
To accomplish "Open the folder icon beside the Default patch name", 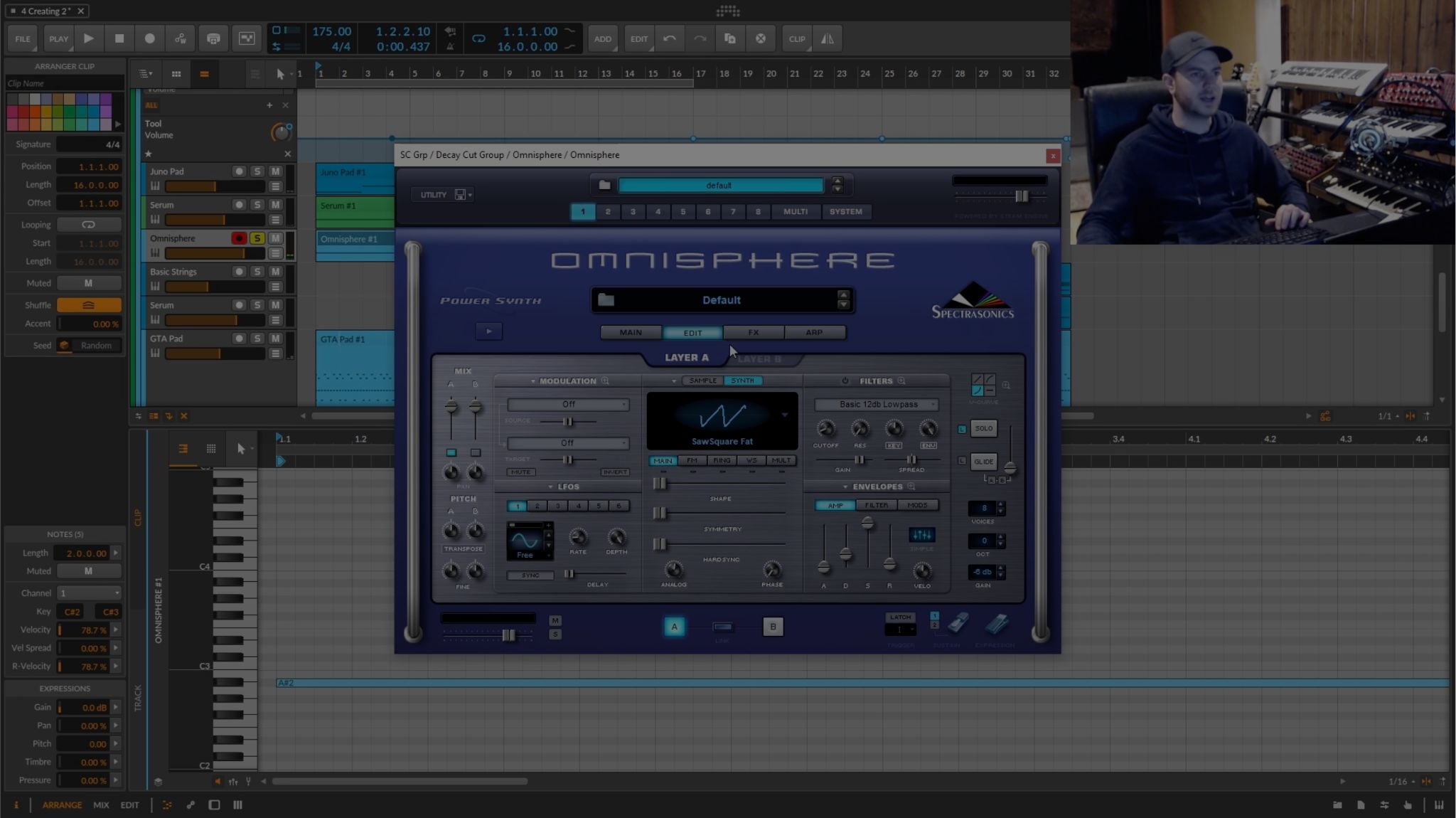I will [606, 300].
